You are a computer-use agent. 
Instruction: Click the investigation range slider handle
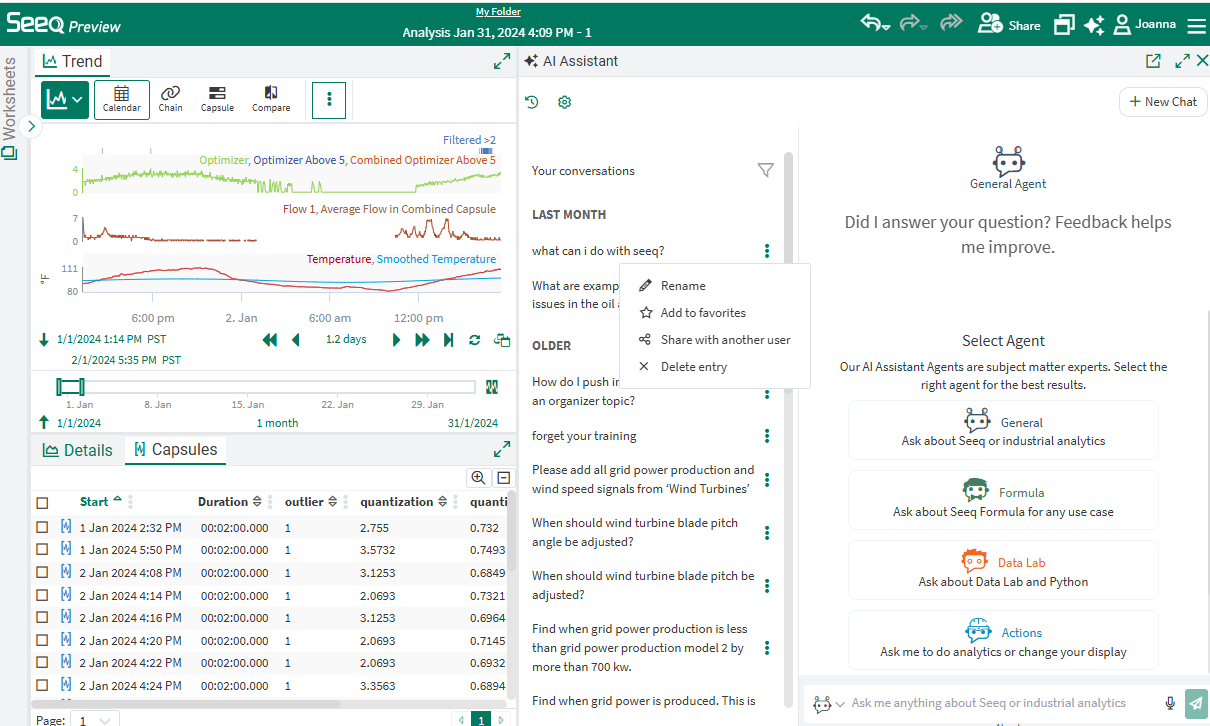70,386
